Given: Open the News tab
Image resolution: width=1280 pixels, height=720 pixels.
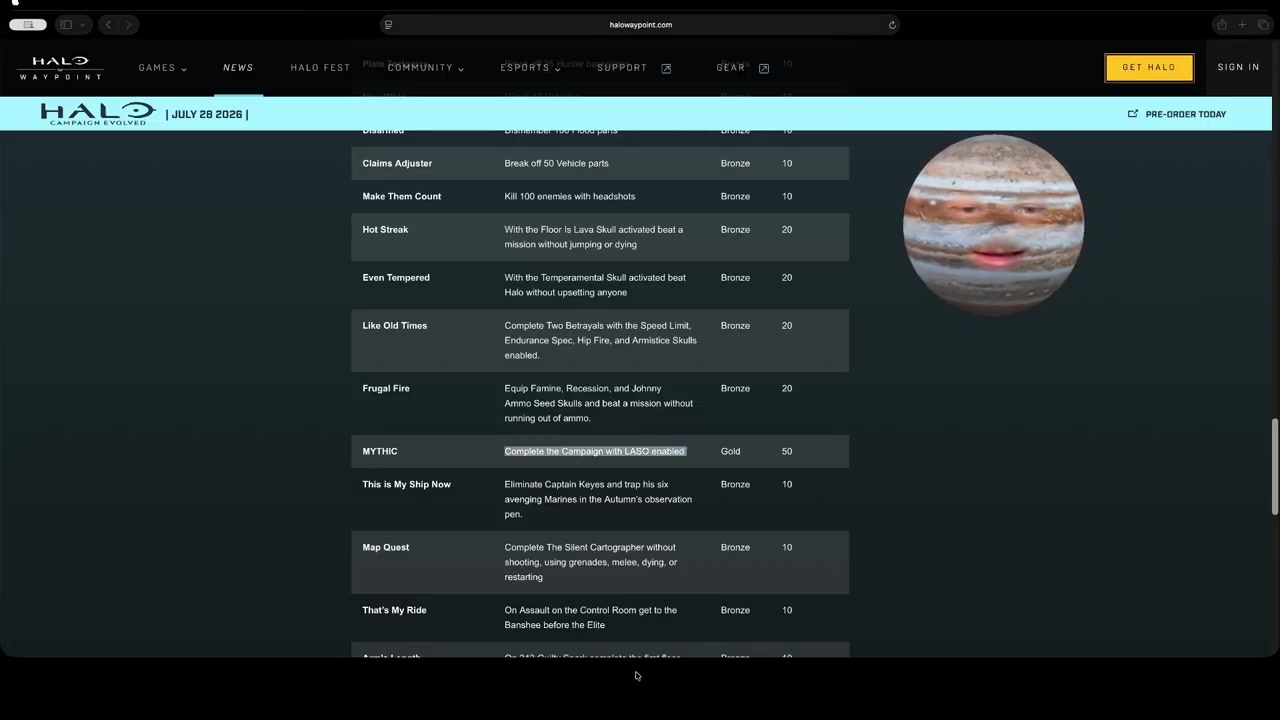Looking at the screenshot, I should (238, 68).
